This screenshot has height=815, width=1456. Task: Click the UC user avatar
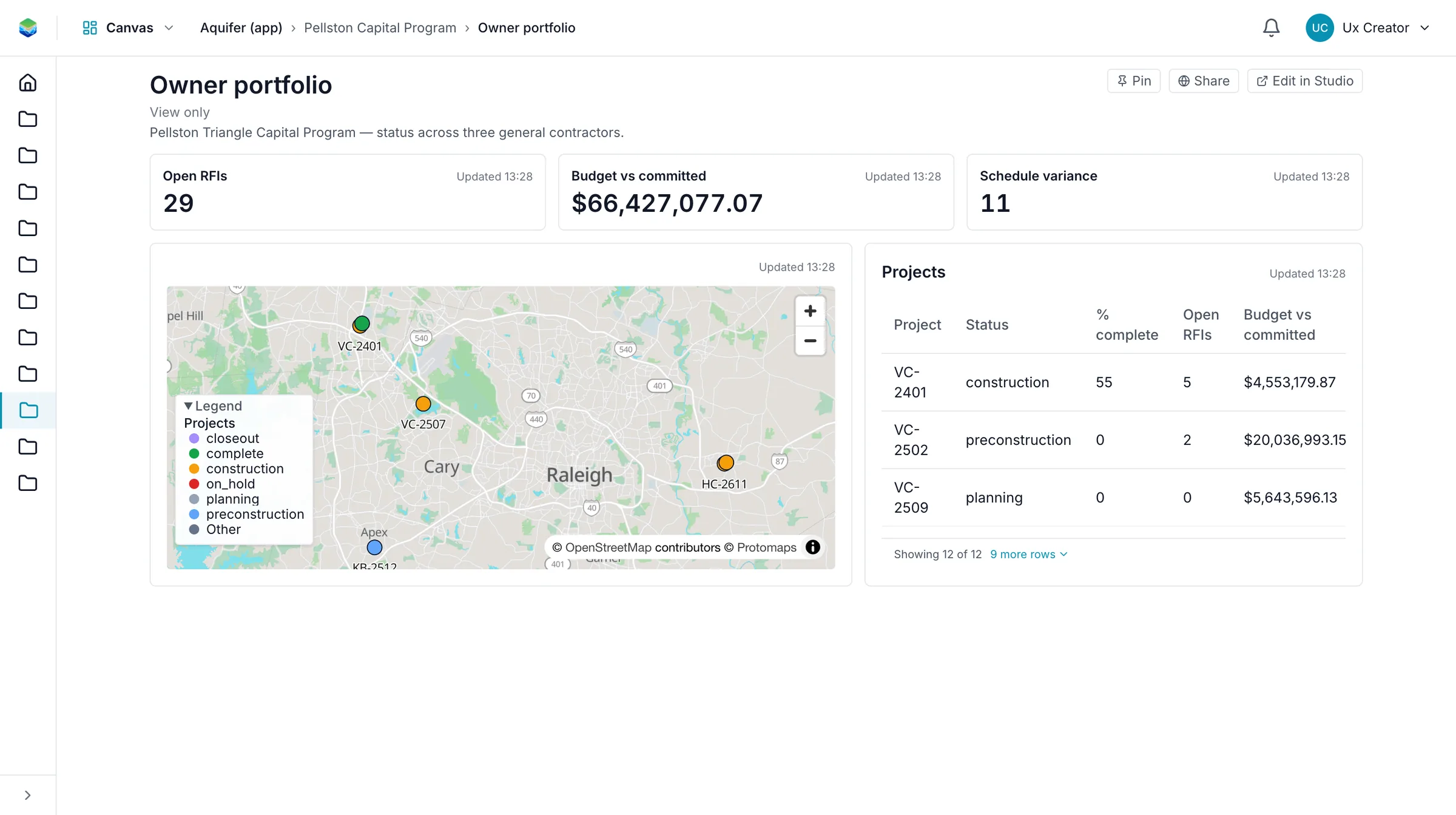coord(1319,28)
